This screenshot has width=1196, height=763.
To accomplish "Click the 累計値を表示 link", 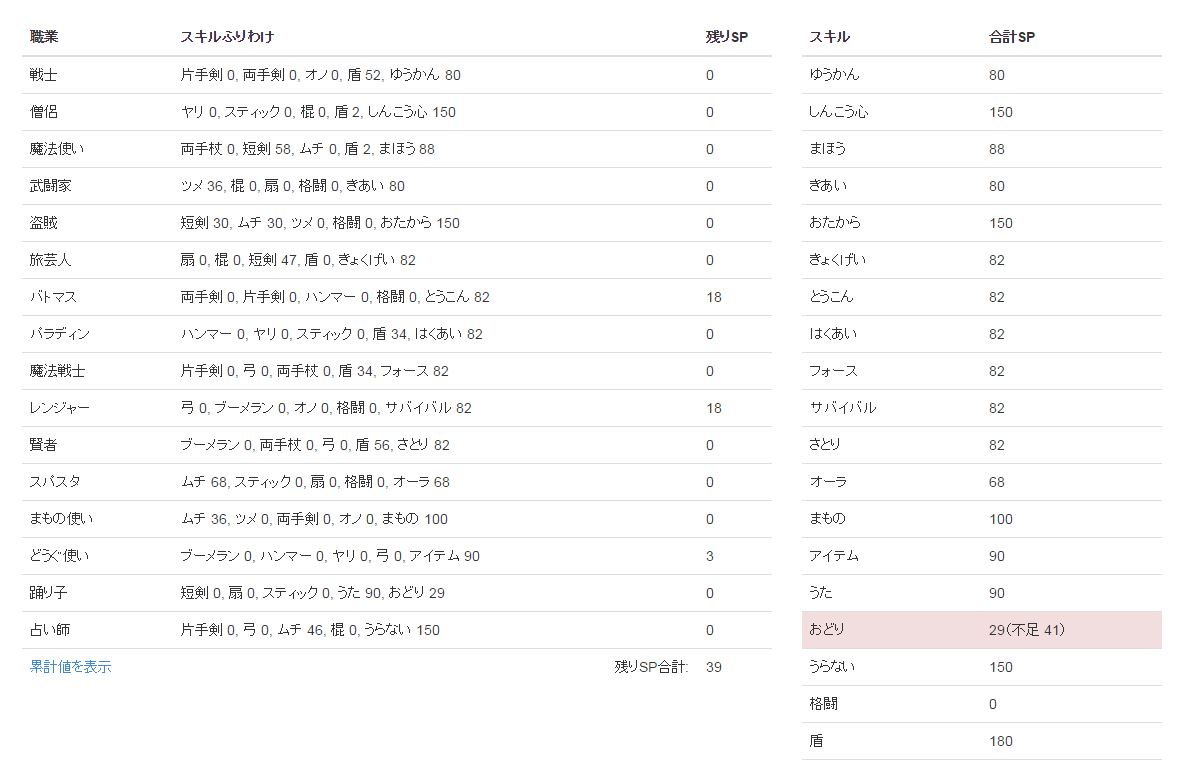I will tap(70, 667).
